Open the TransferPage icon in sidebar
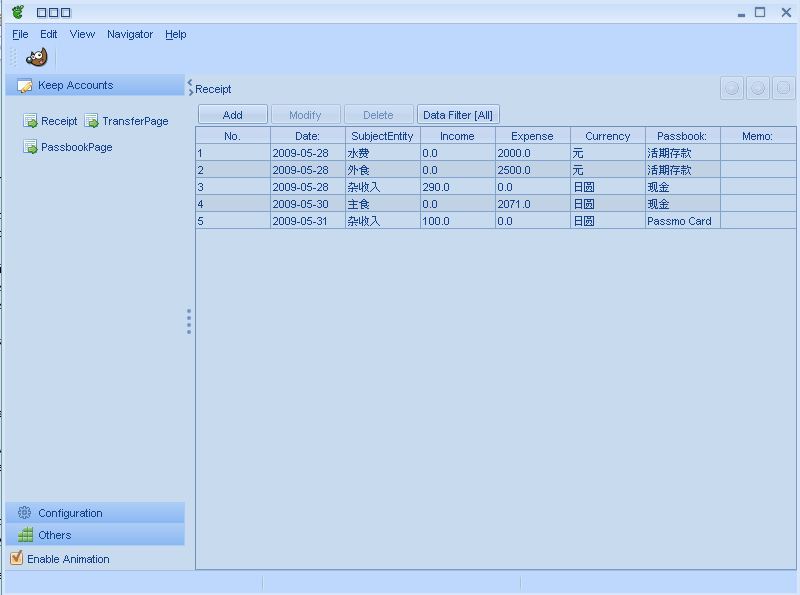Image resolution: width=800 pixels, height=595 pixels. [x=92, y=121]
